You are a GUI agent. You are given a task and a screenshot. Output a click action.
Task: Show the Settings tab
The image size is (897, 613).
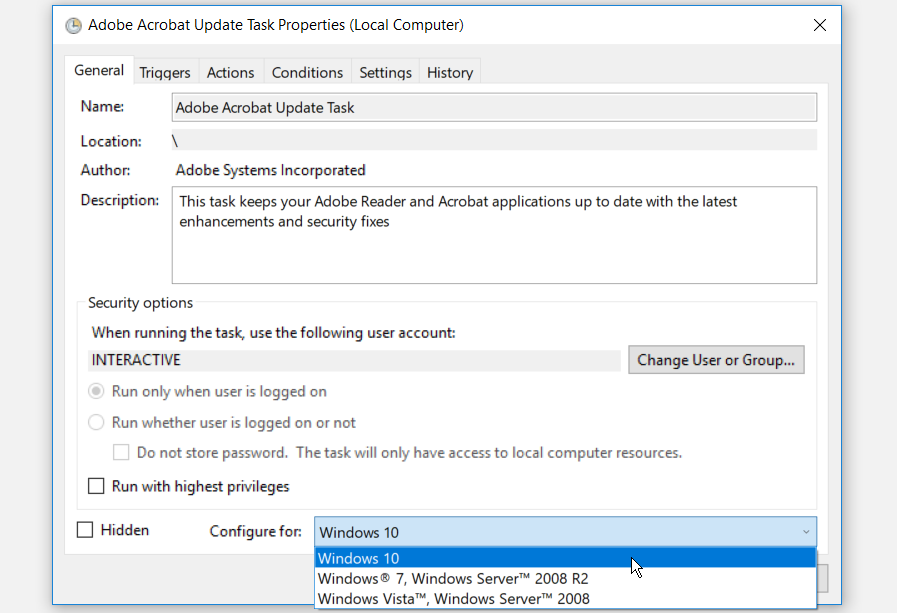click(x=385, y=72)
